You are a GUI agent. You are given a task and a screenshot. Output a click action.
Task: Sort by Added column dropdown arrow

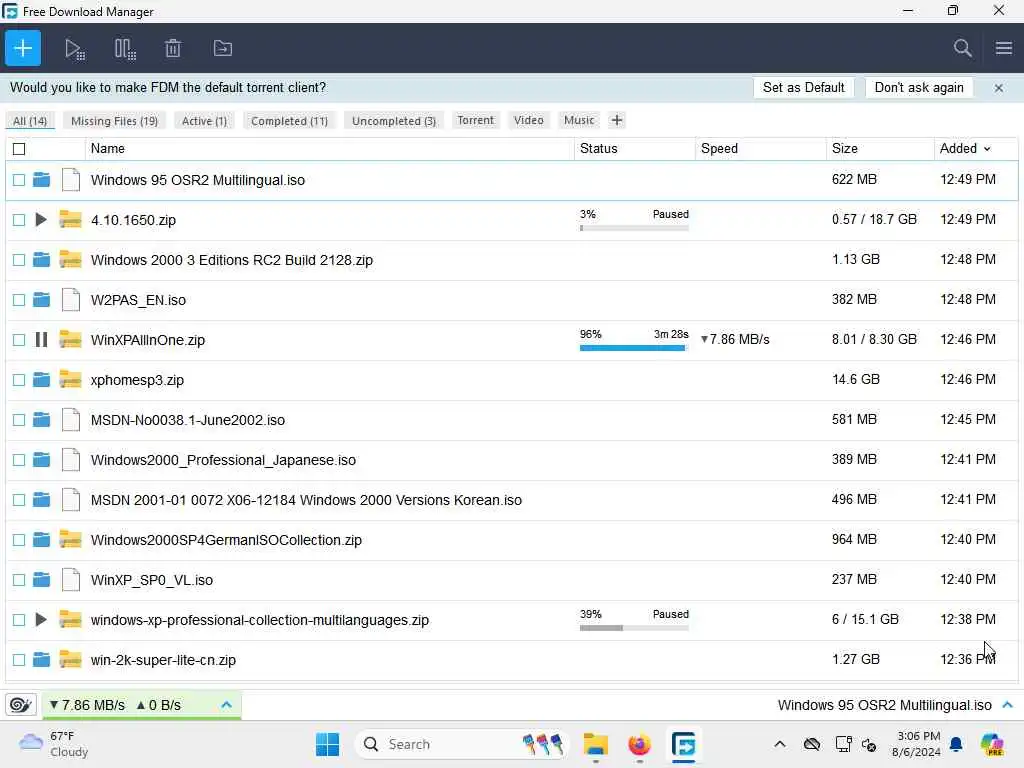pos(987,149)
